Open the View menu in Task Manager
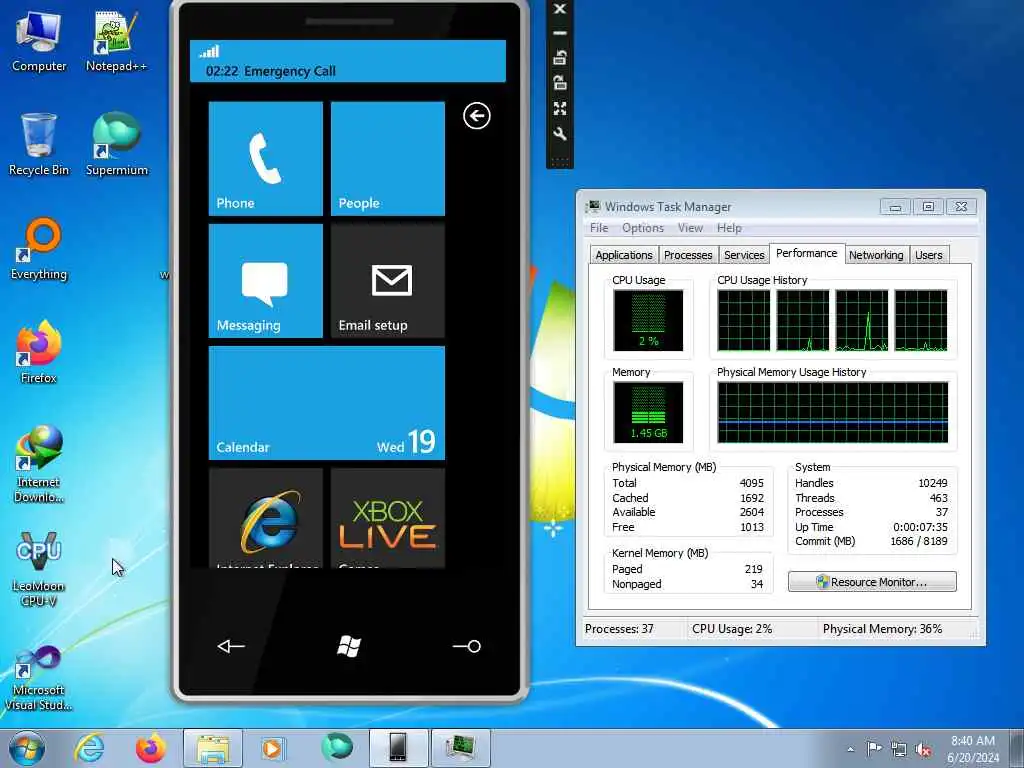The height and width of the screenshot is (768, 1024). click(690, 228)
